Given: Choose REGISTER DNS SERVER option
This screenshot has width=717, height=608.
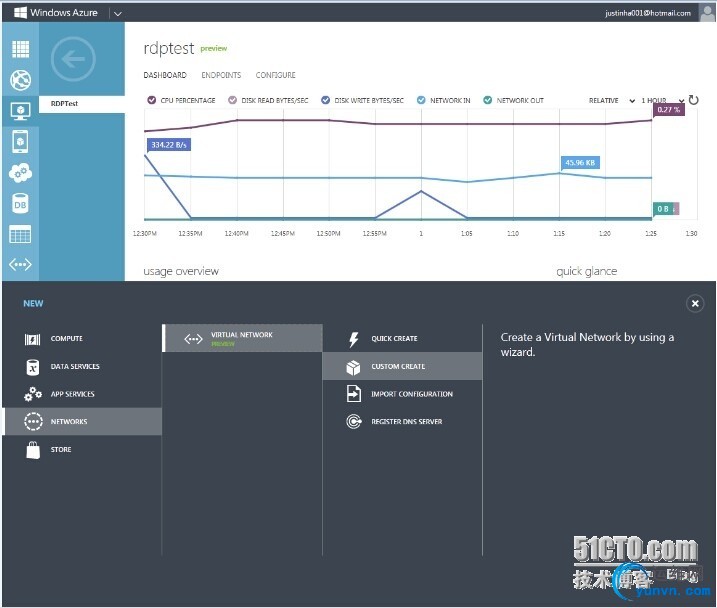Looking at the screenshot, I should [x=402, y=421].
